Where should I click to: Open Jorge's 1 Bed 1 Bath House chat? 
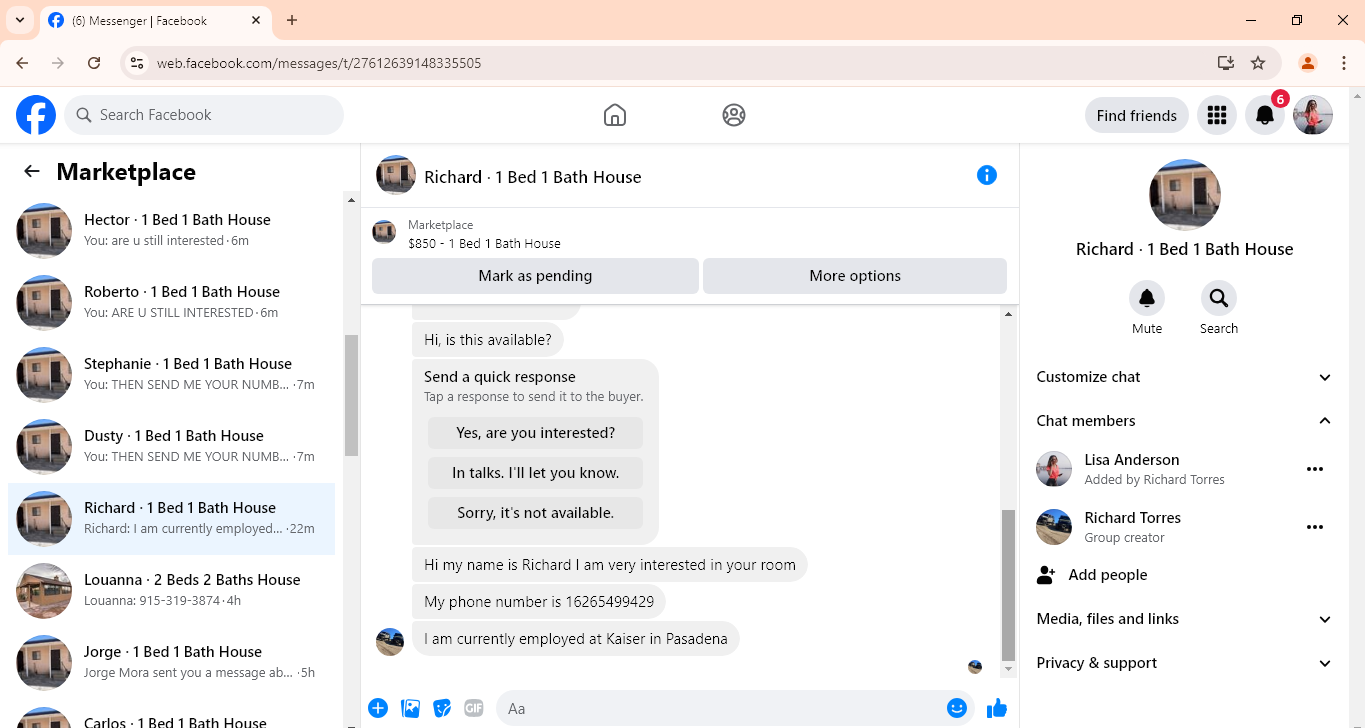(x=172, y=663)
